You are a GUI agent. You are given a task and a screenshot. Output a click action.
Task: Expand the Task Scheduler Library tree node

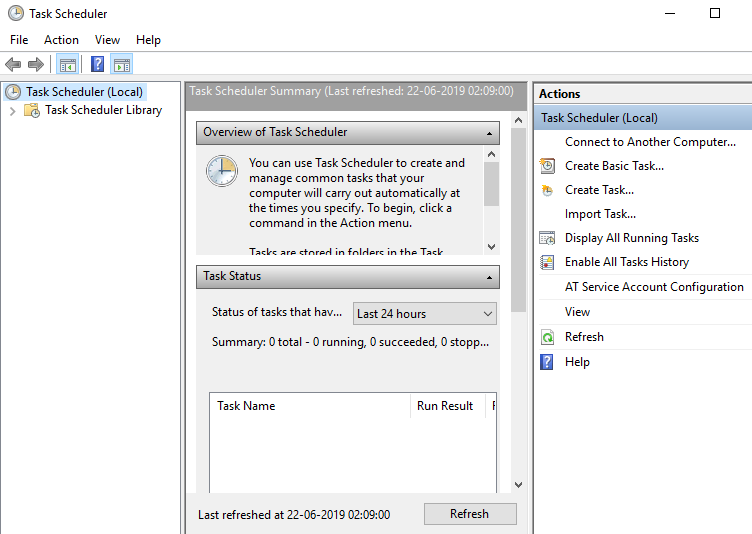tap(12, 111)
